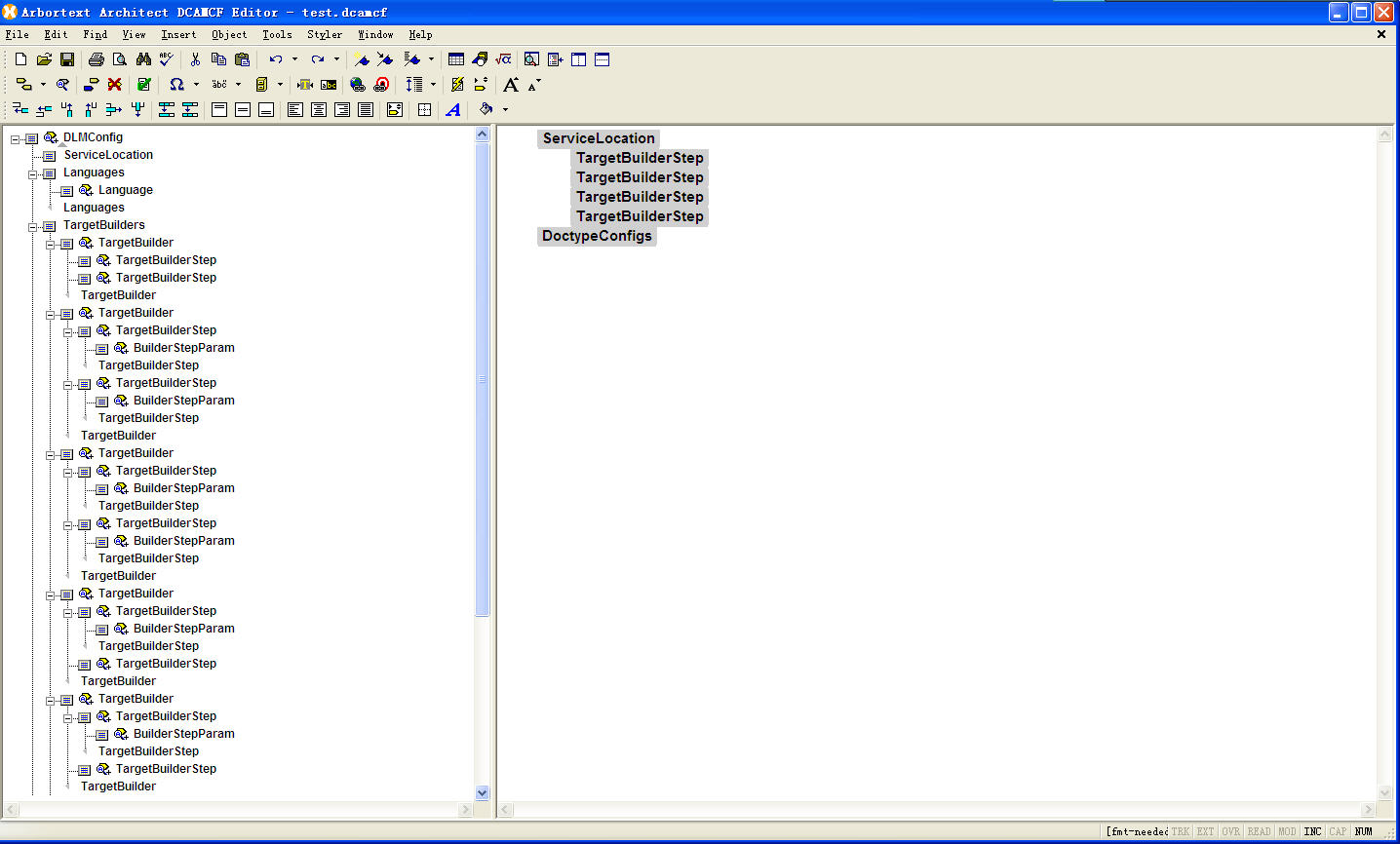Click the Print icon
1400x844 pixels.
pos(96,59)
